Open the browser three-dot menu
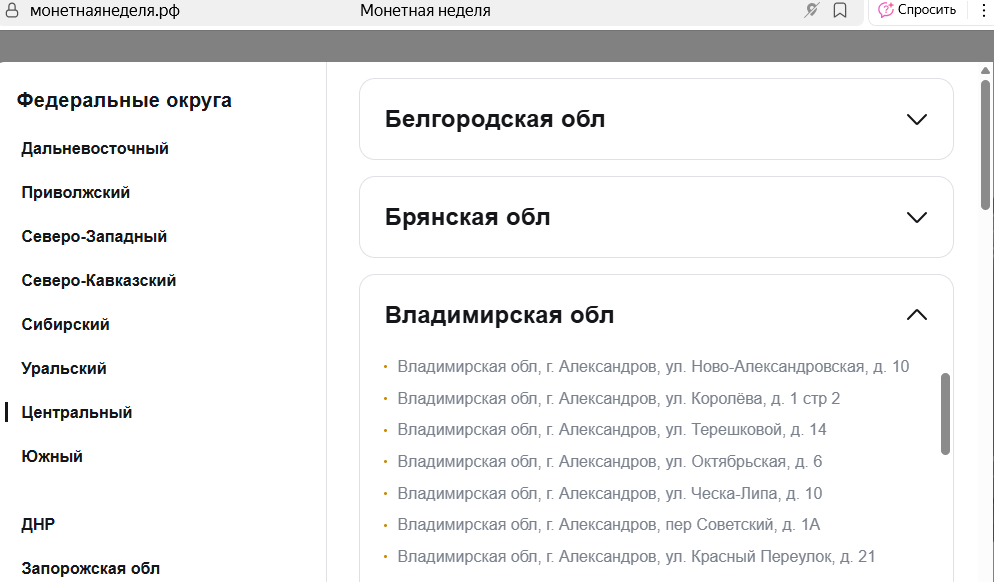 pos(983,11)
